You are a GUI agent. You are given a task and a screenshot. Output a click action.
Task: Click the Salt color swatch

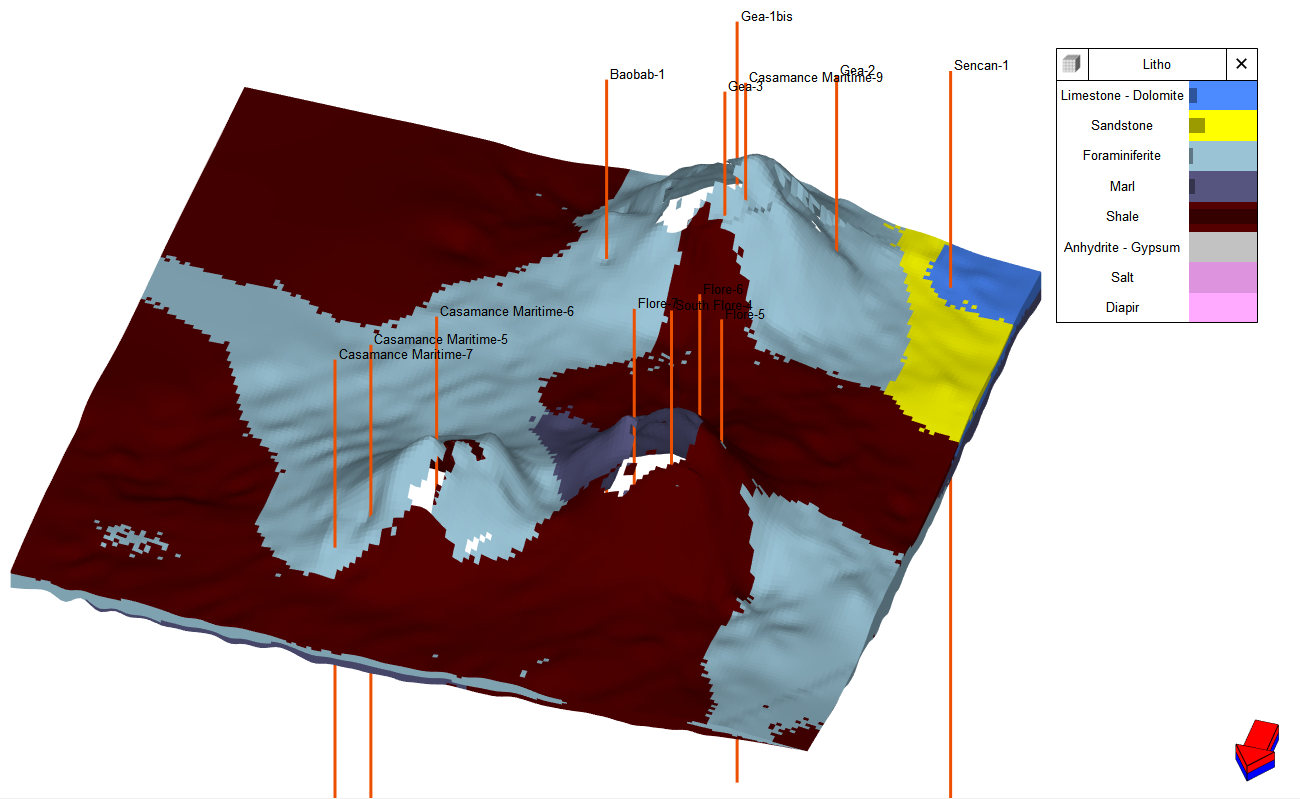point(1222,277)
